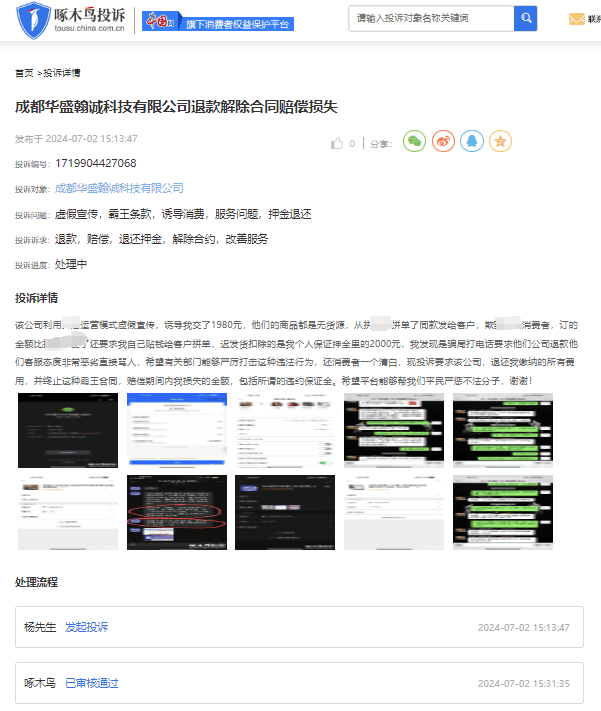Click 已审核通过 status link
Viewport: 601px width, 711px height.
pos(92,683)
